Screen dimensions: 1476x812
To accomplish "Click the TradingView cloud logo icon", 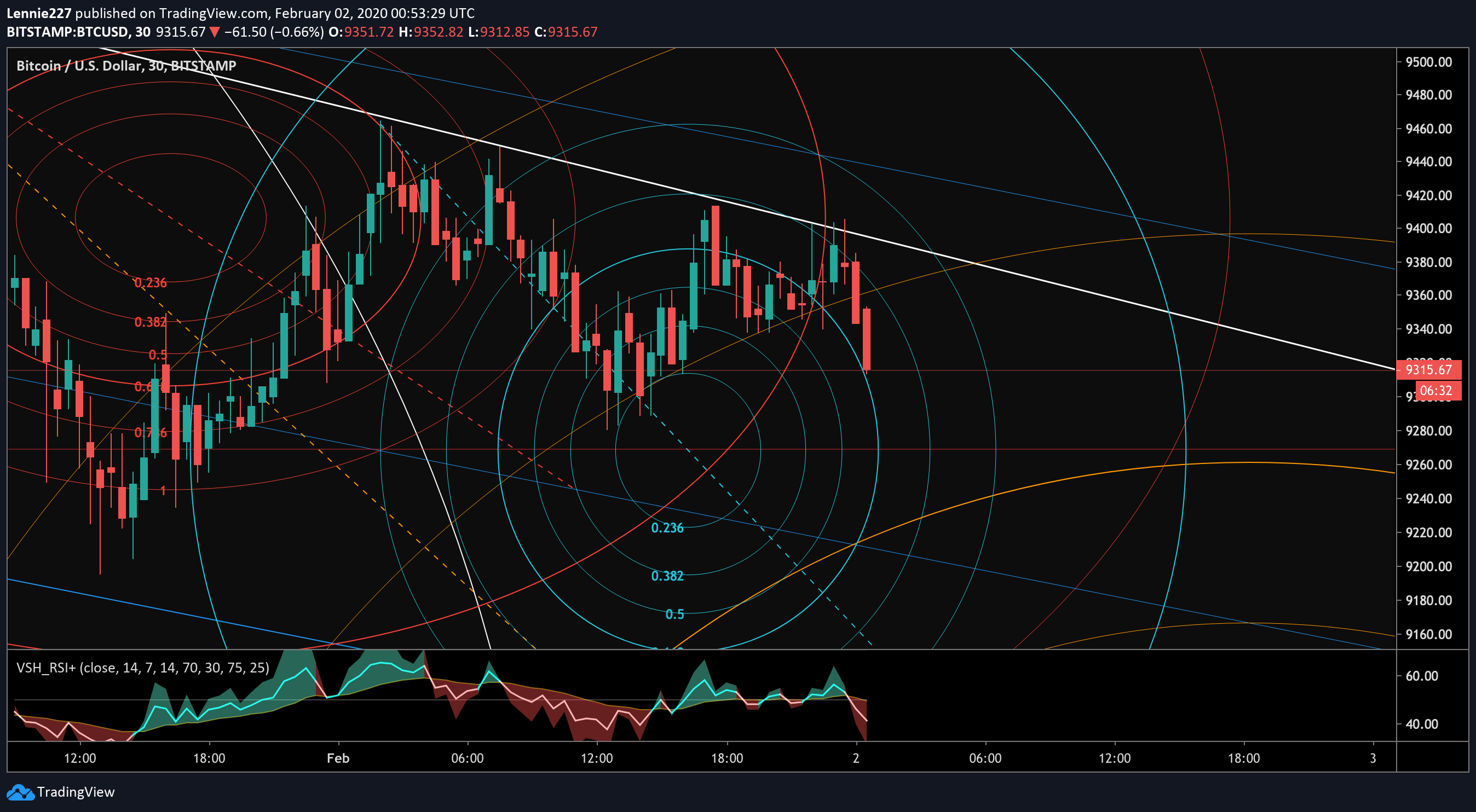I will [21, 792].
